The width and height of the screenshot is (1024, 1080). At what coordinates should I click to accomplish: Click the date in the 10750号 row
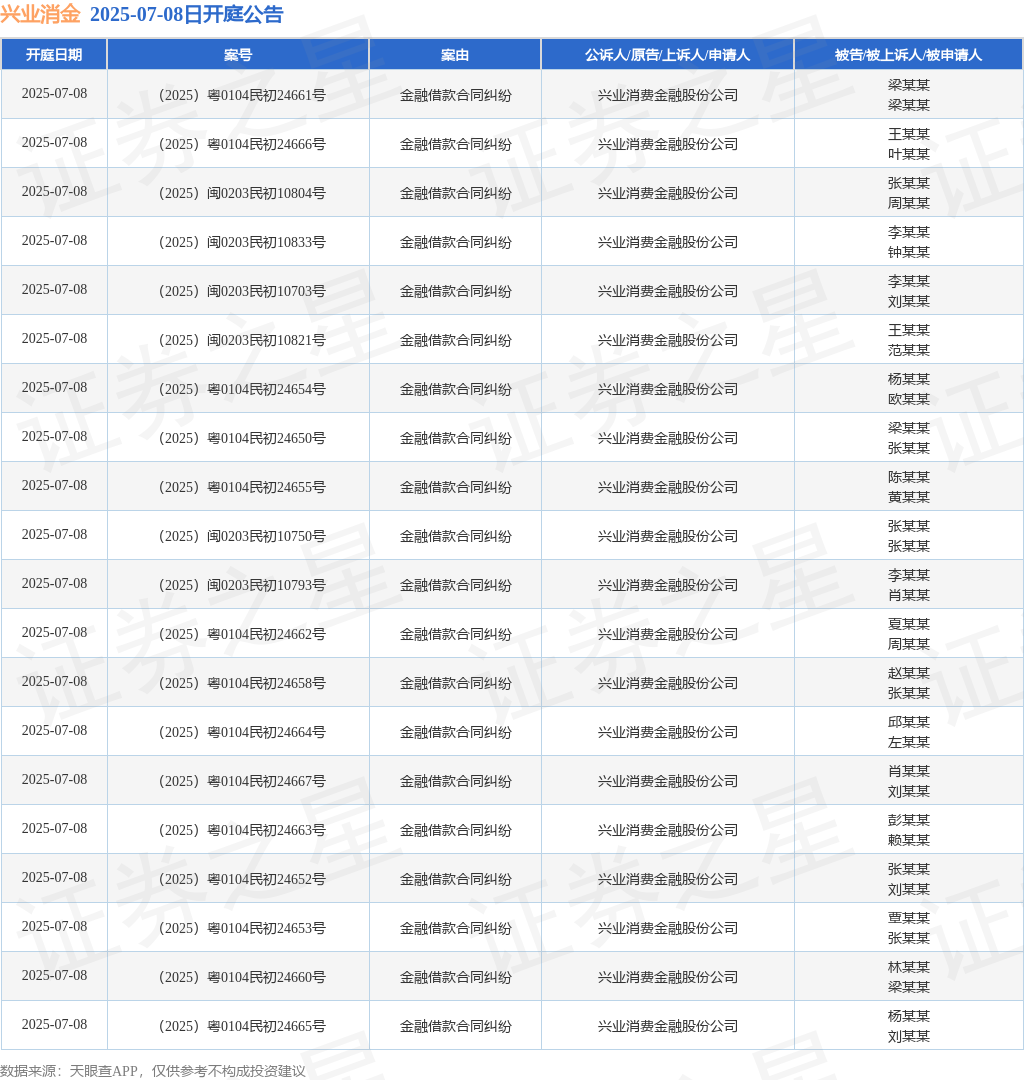click(54, 534)
